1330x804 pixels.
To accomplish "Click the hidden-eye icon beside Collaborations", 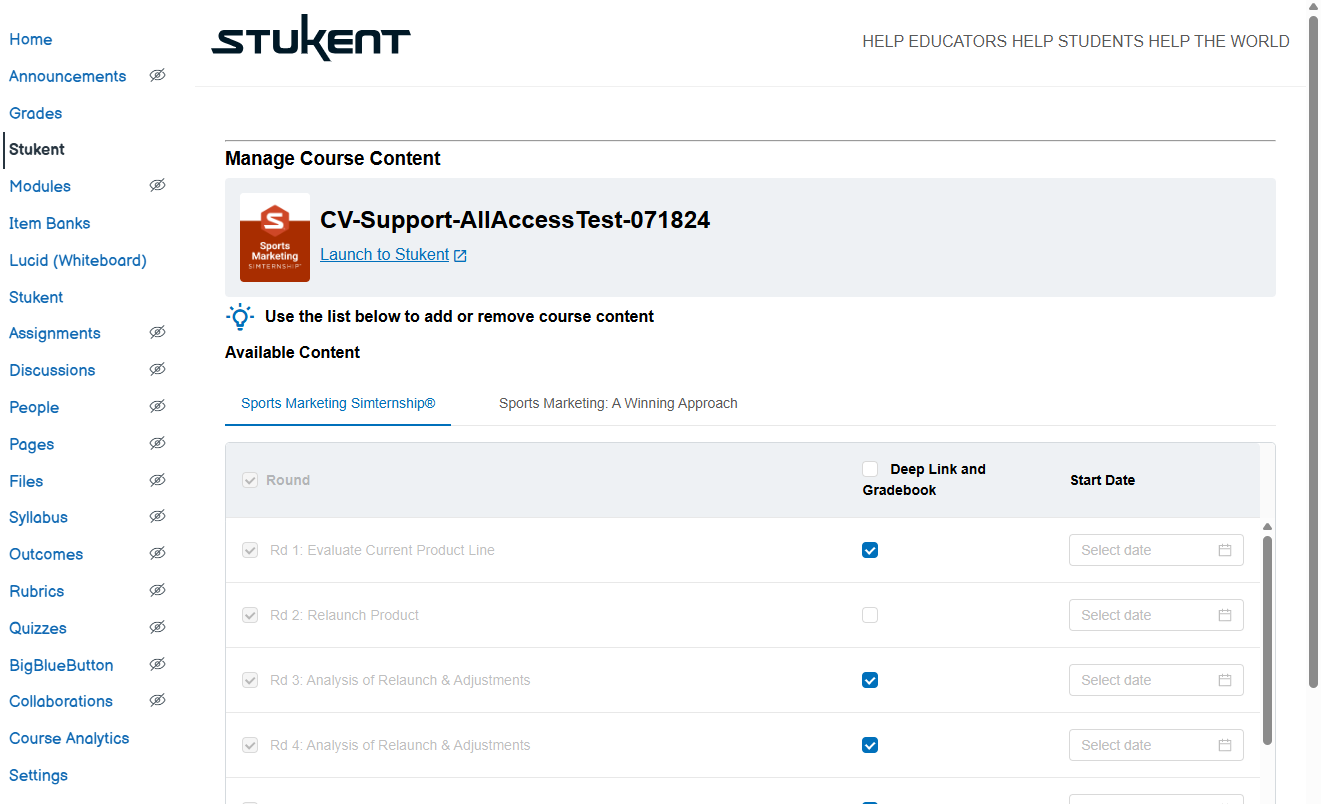I will point(157,700).
